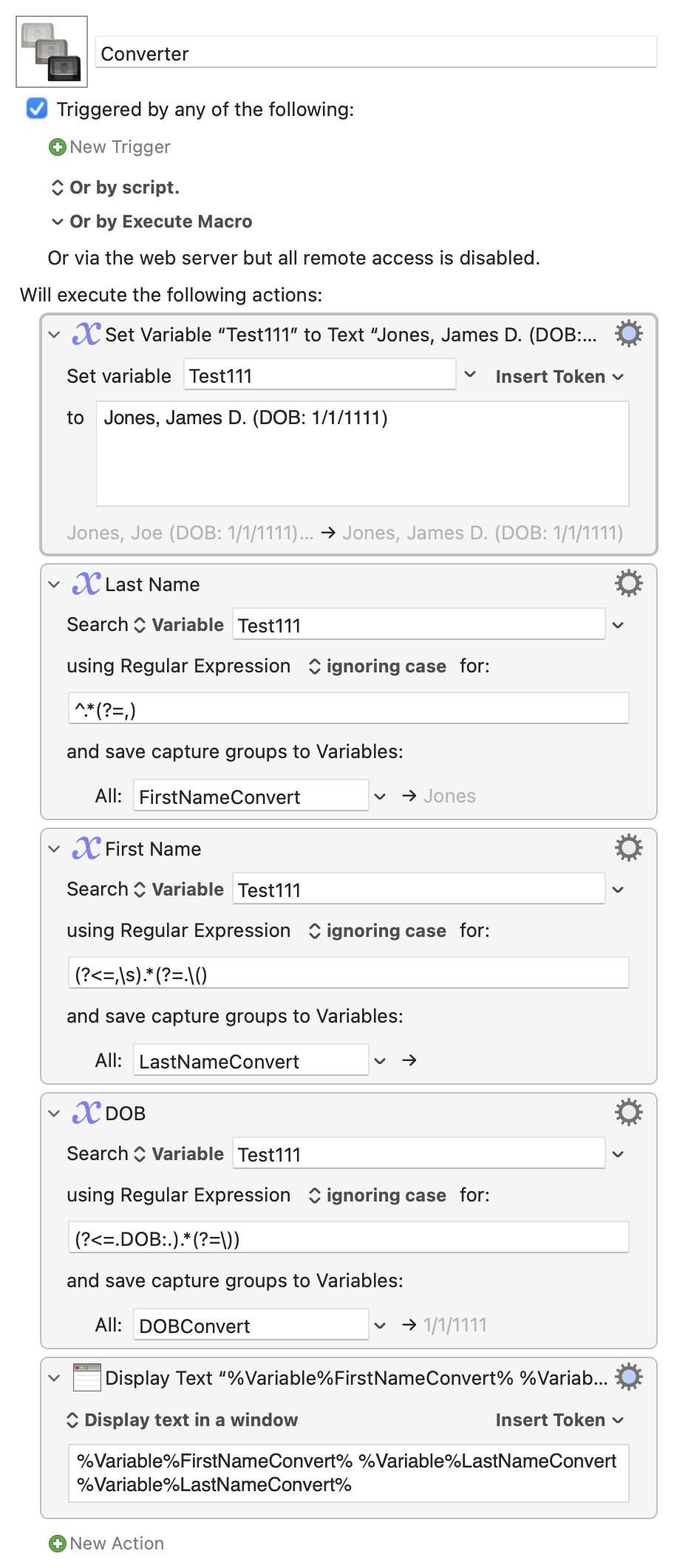
Task: Uncheck Triggered by any of the following
Action: (37, 109)
